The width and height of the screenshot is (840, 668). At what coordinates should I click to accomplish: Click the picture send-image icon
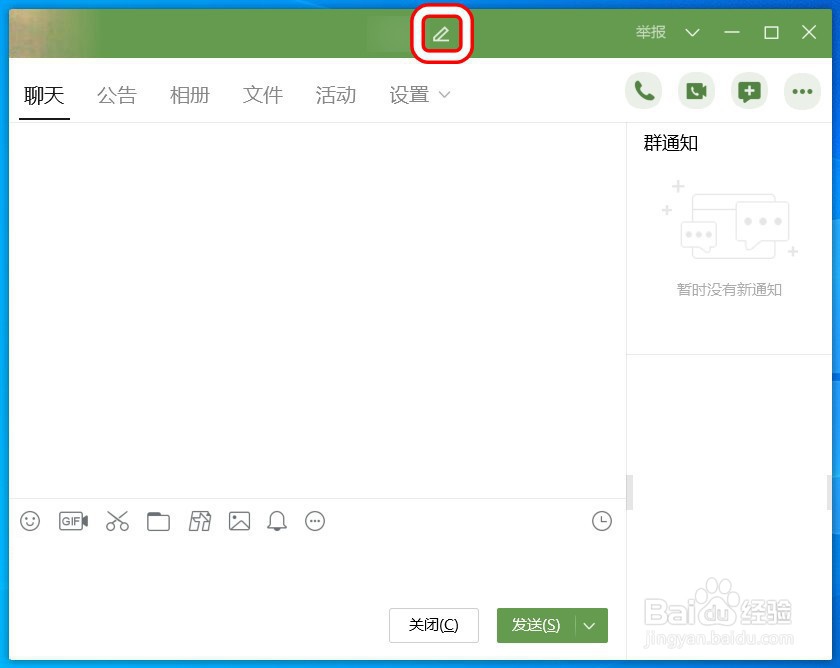pos(239,521)
